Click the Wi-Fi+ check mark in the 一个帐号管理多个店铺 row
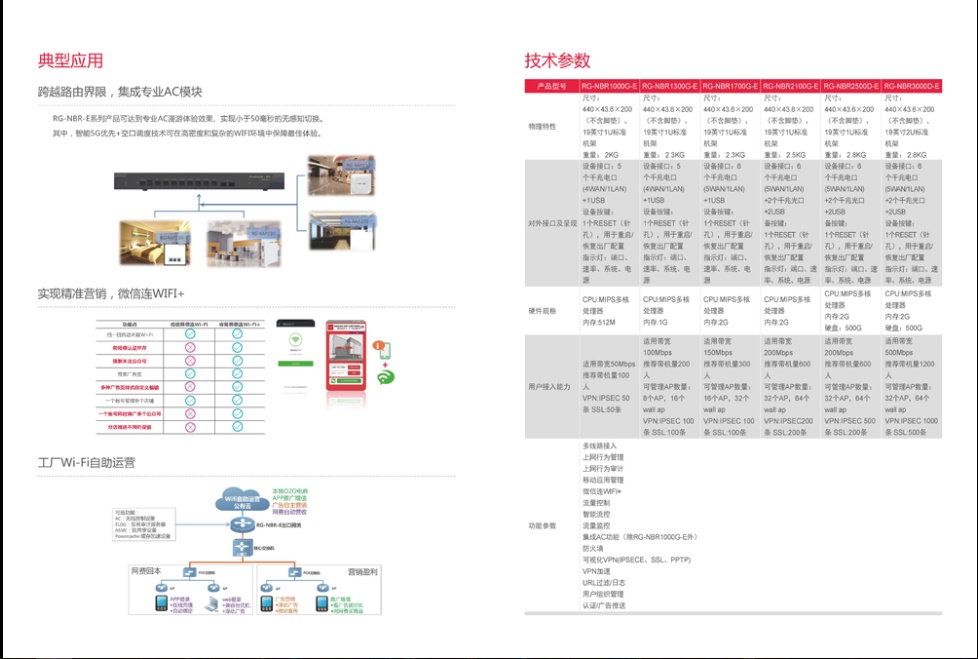The height and width of the screenshot is (659, 978). [237, 400]
